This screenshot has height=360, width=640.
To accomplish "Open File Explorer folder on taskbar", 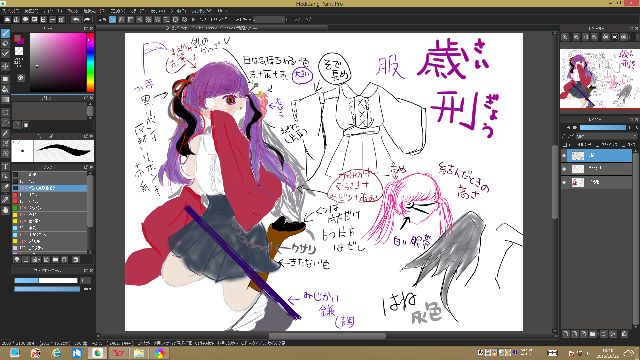I will [139, 353].
